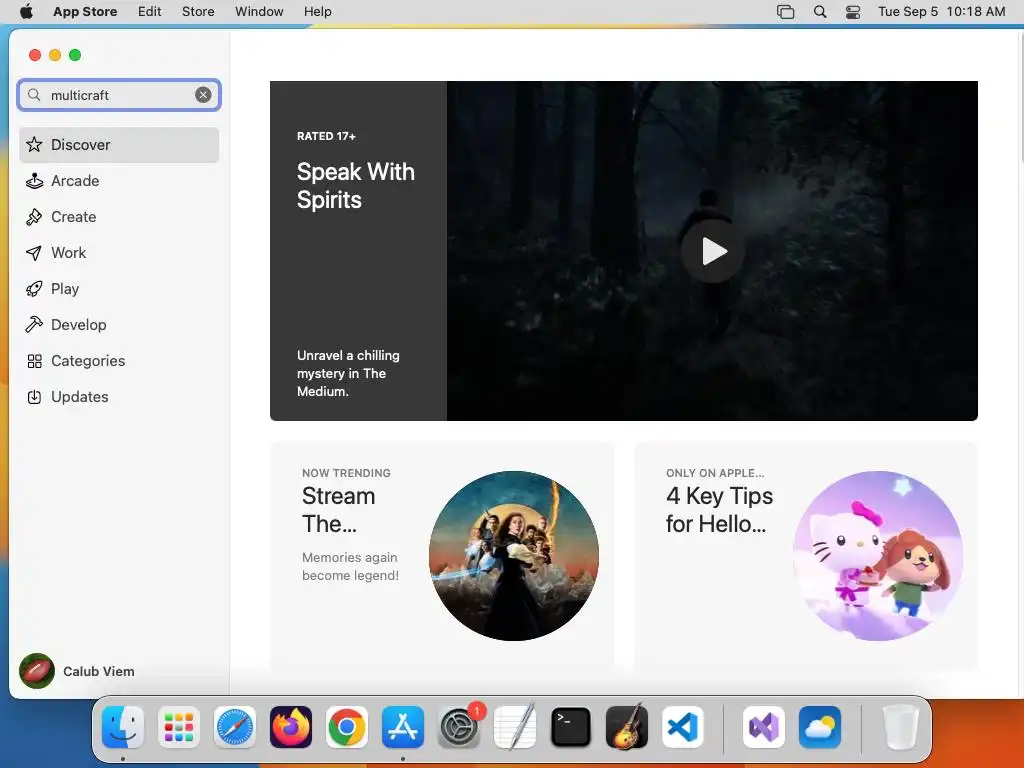The width and height of the screenshot is (1024, 768).
Task: Open Spotlight search in the menu bar
Action: coord(820,12)
